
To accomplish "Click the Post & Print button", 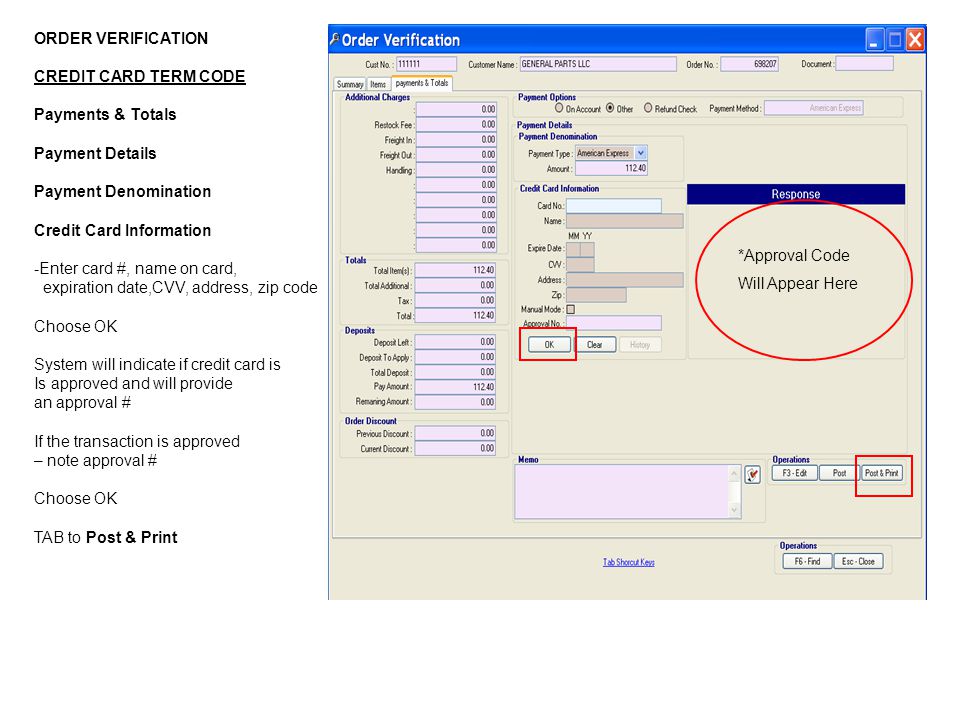I will (882, 473).
